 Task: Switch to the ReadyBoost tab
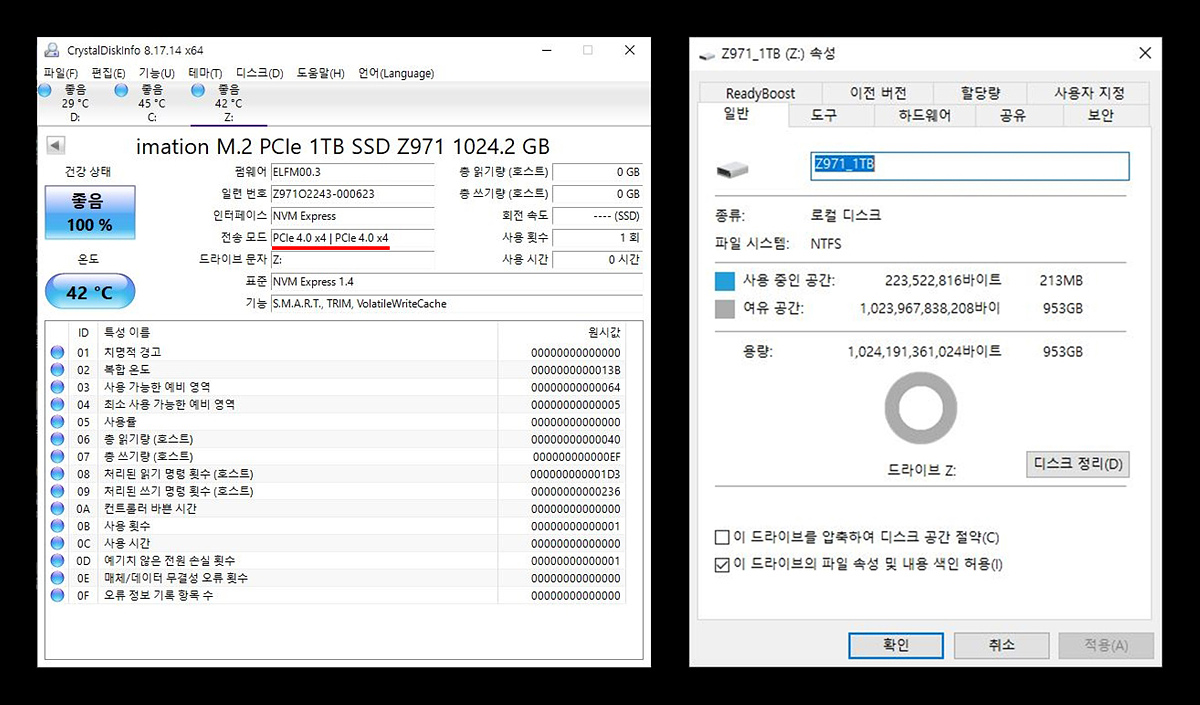761,93
